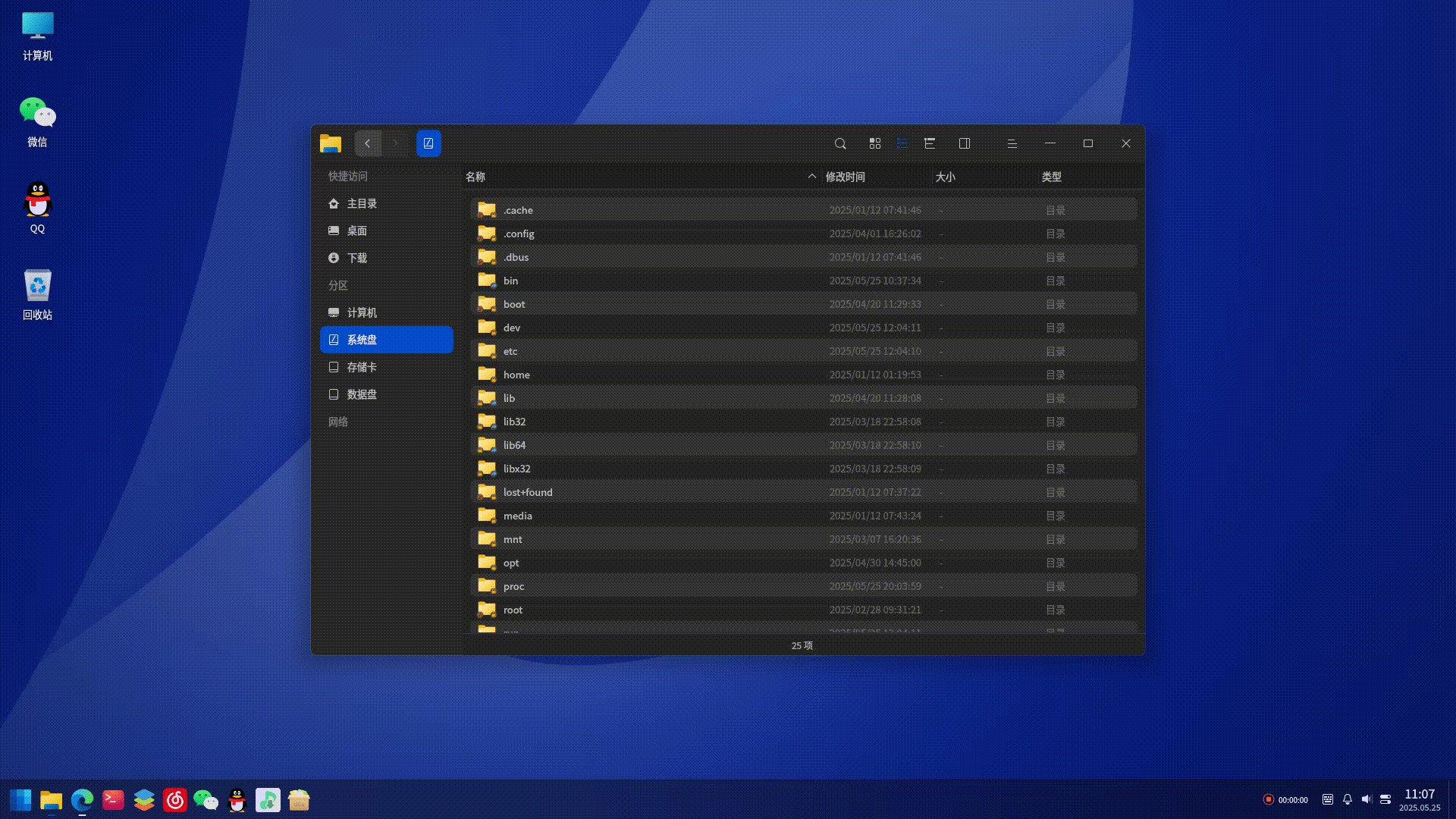Launch Edge browser from the taskbar
This screenshot has width=1456, height=819.
tap(82, 800)
